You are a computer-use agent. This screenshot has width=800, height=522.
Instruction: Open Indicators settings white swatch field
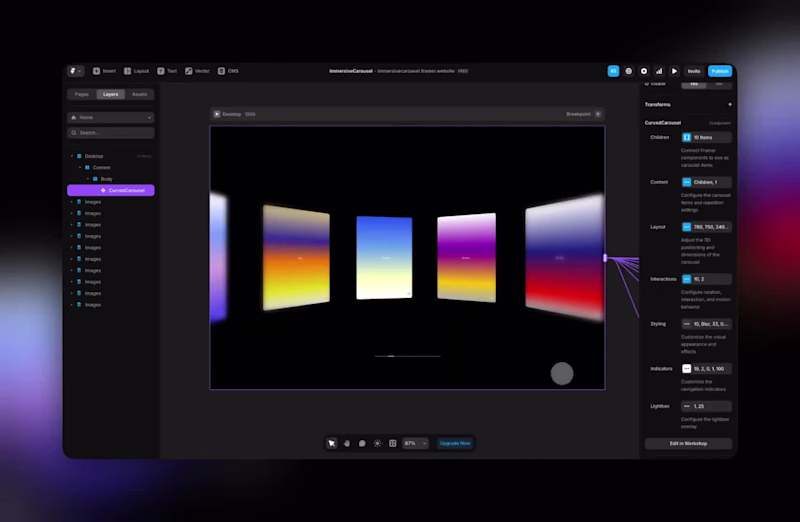(x=707, y=368)
